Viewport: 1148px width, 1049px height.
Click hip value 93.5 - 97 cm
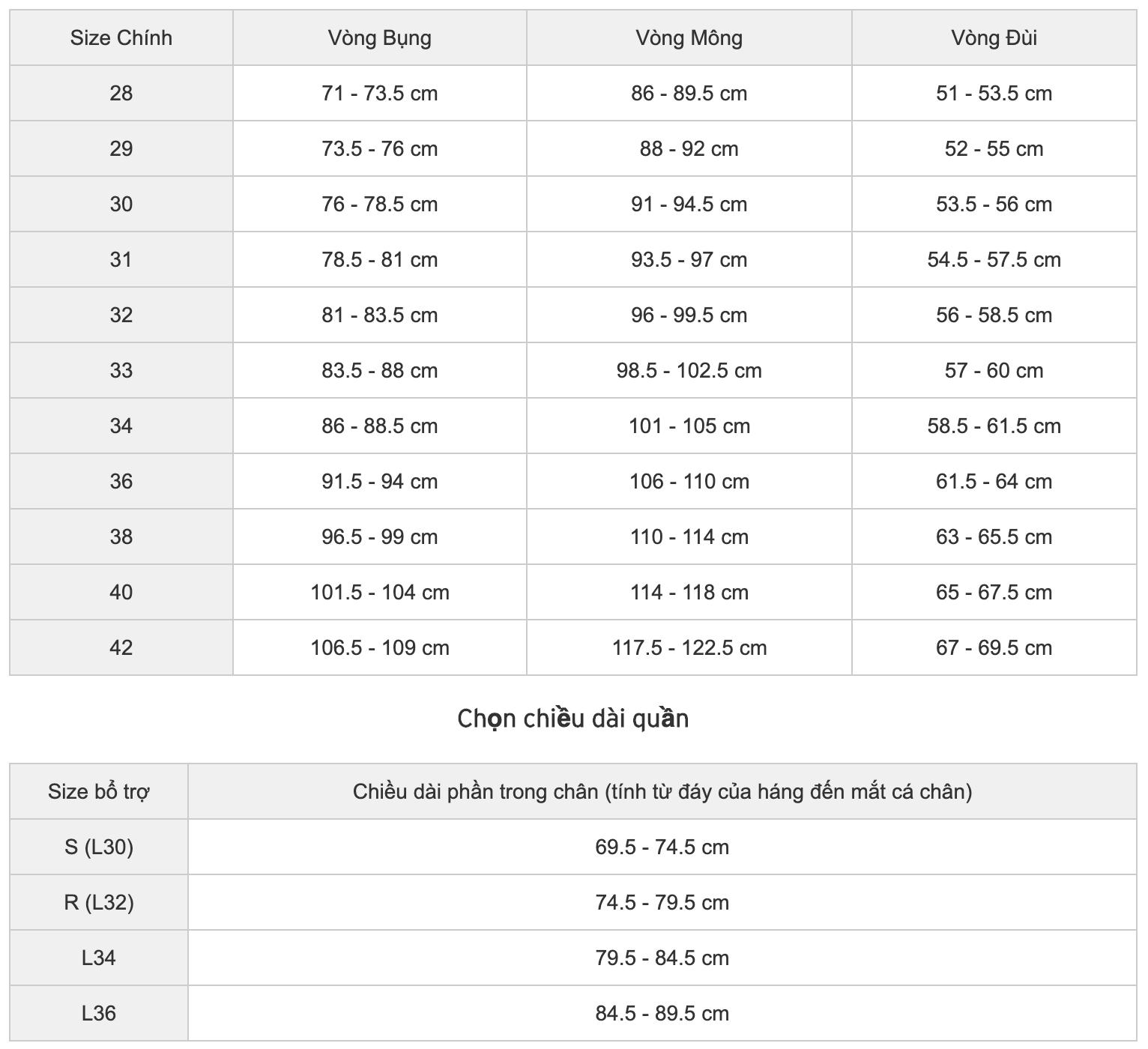tap(689, 259)
